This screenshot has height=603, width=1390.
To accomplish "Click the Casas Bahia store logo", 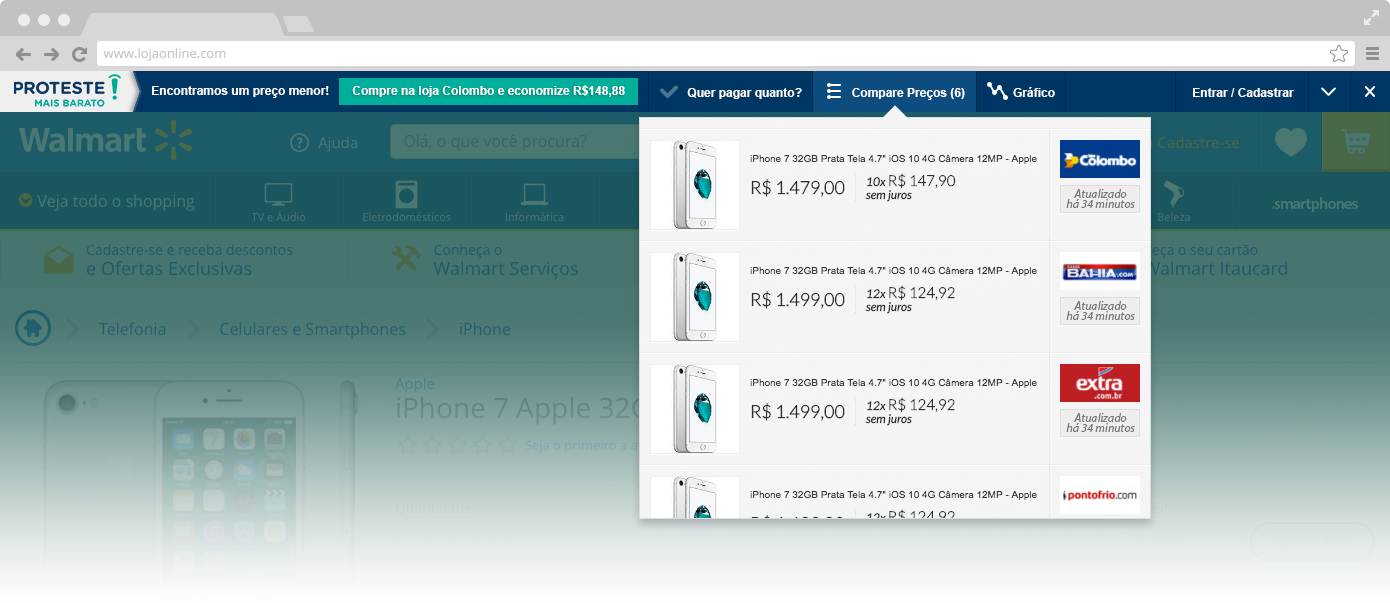I will pos(1099,271).
